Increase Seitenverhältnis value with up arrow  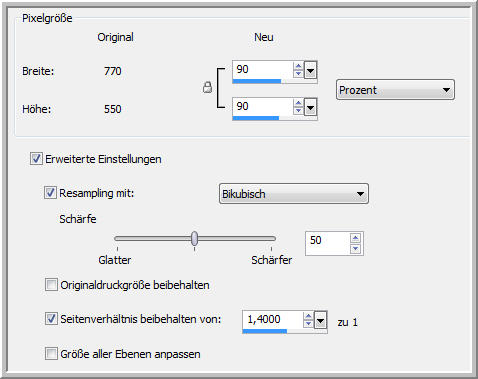(x=308, y=316)
